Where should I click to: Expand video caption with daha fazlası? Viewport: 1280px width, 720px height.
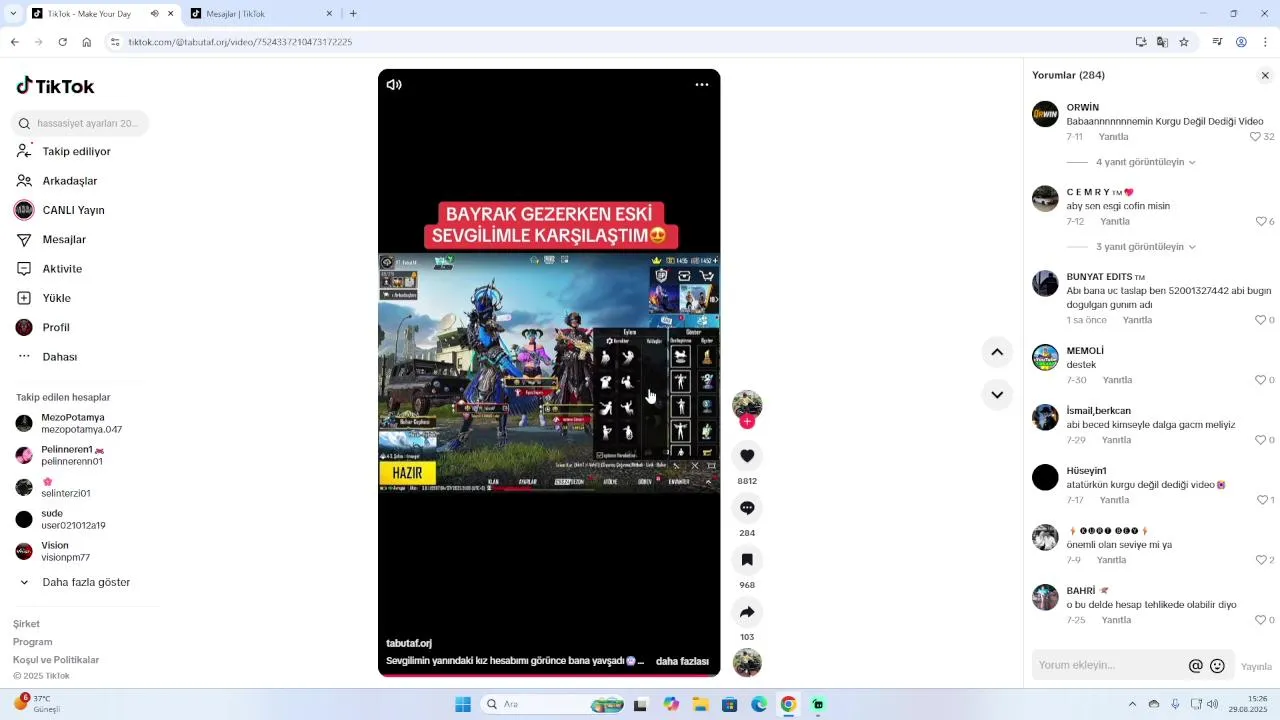pos(682,661)
